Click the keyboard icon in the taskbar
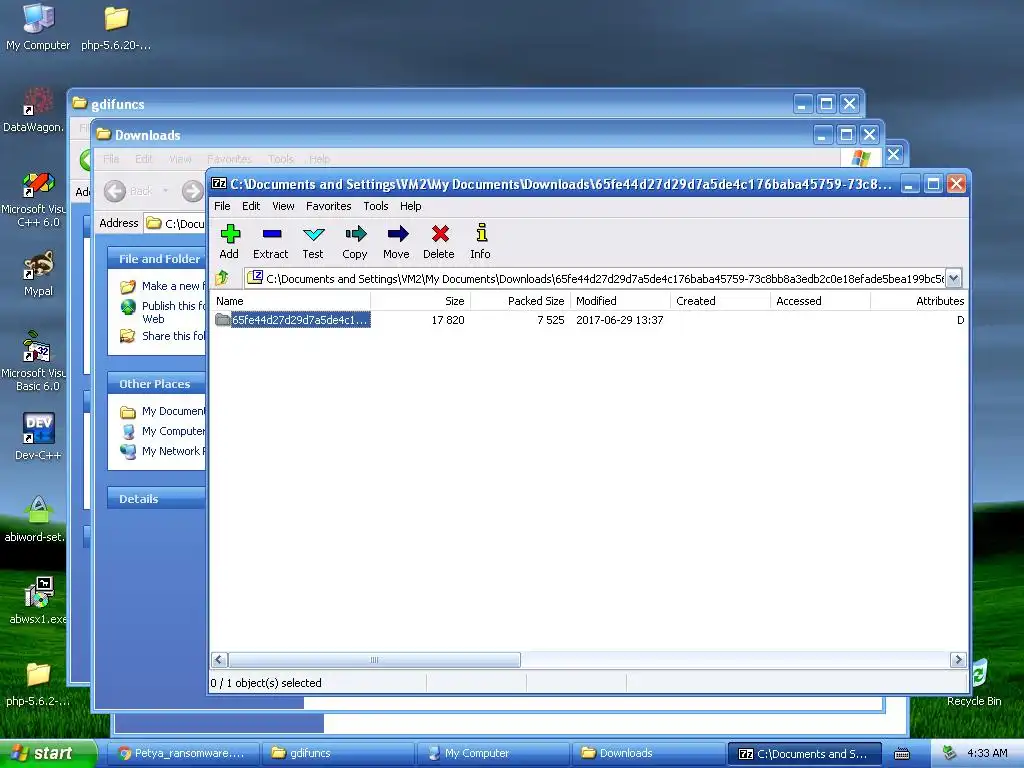 coord(902,754)
